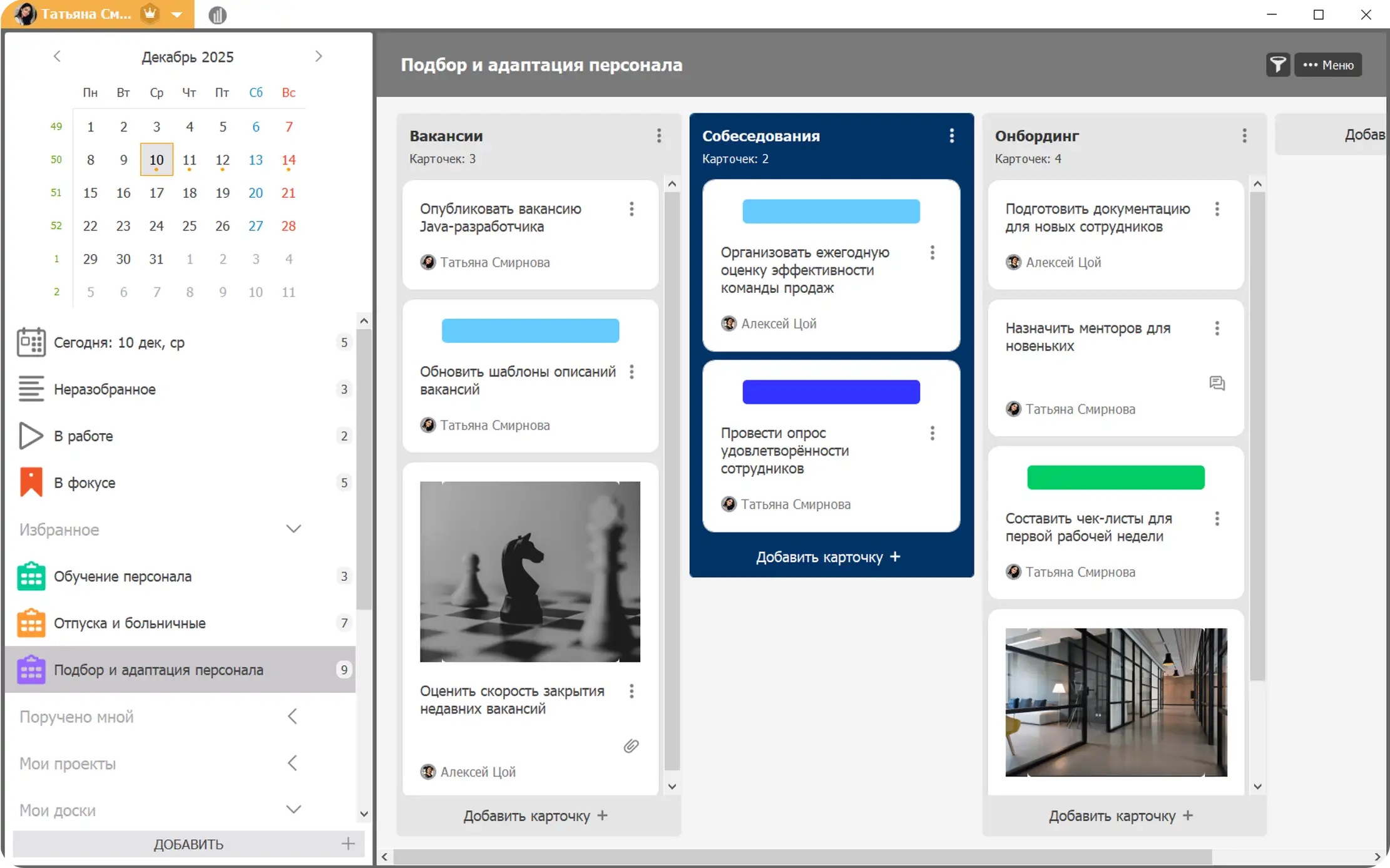Open three-dot menu of 'Вакансии' column
The image size is (1390, 868).
click(658, 136)
